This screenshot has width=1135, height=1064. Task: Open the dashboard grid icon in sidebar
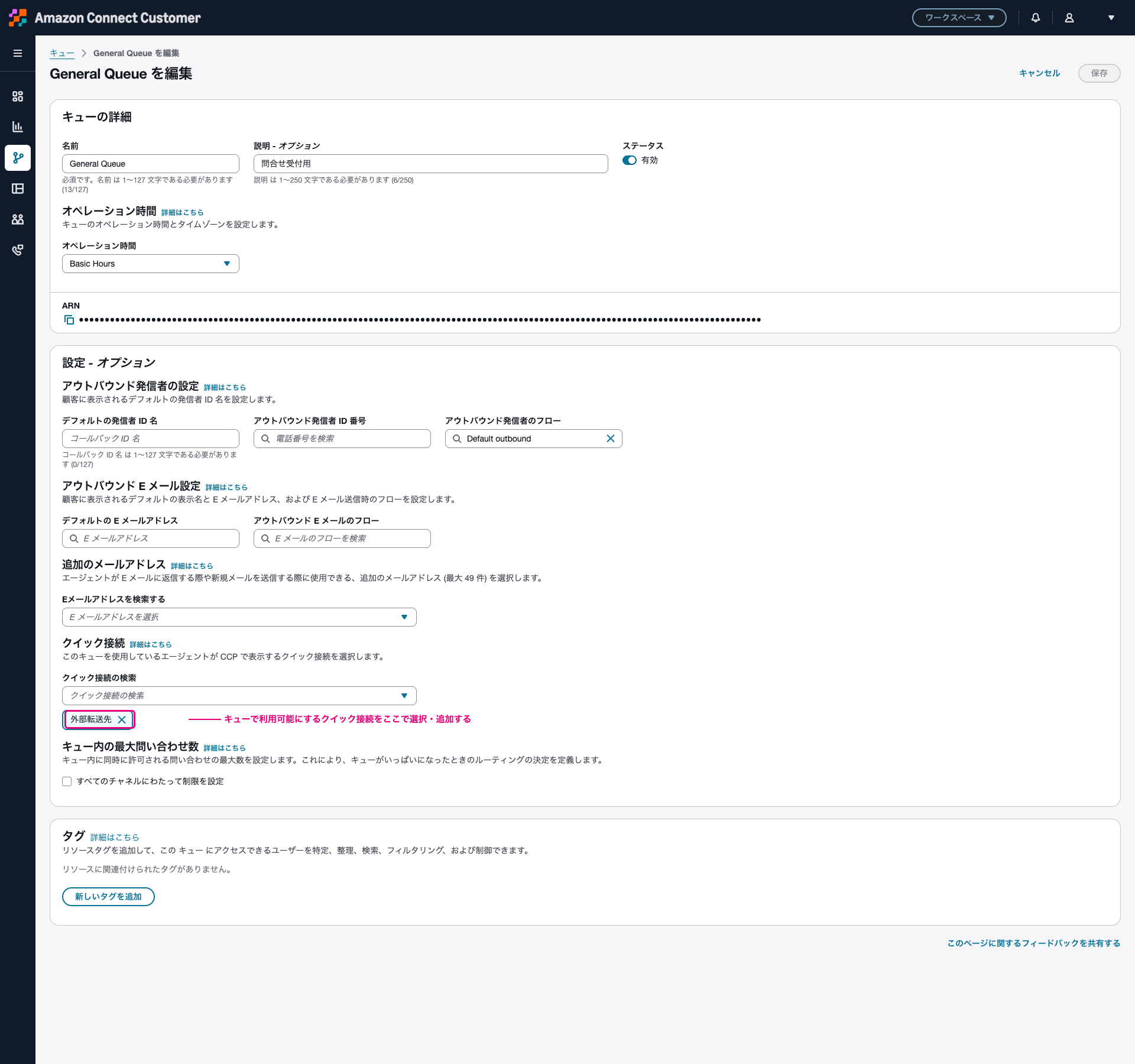coord(18,96)
